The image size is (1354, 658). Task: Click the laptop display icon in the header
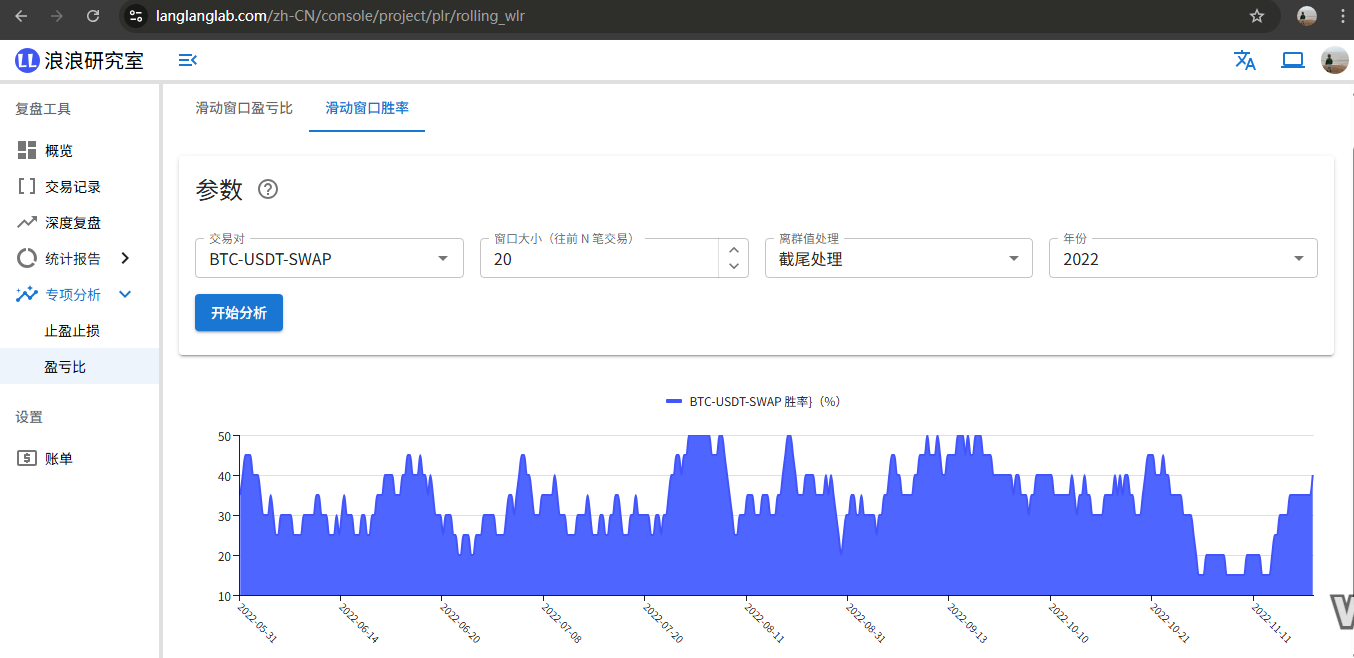point(1293,60)
